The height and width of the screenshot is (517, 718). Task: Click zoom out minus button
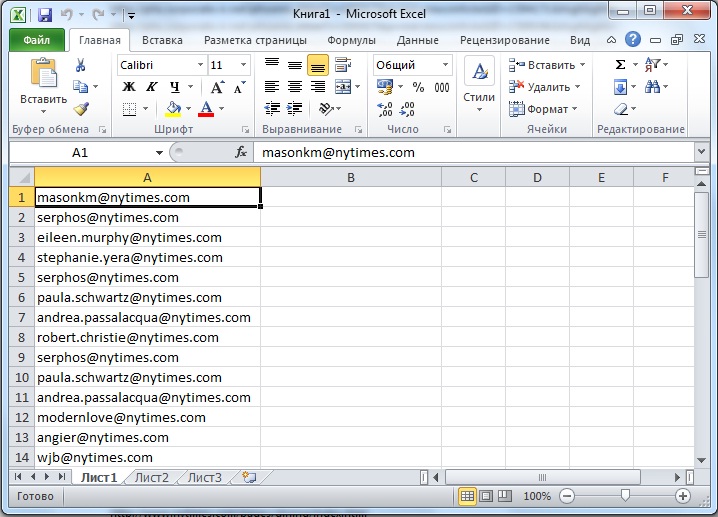click(567, 496)
